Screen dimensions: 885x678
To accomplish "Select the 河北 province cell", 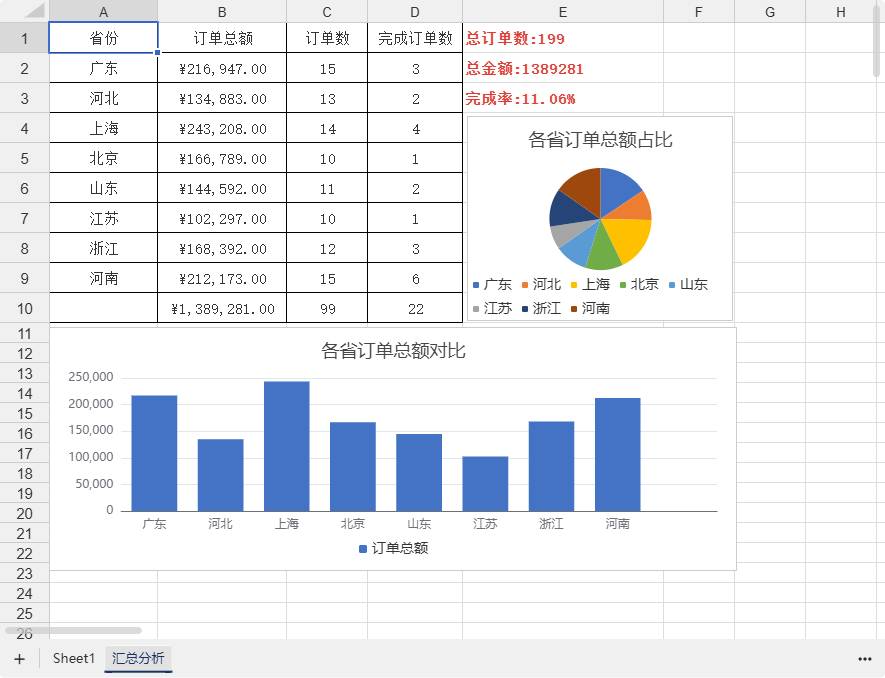I will (103, 98).
